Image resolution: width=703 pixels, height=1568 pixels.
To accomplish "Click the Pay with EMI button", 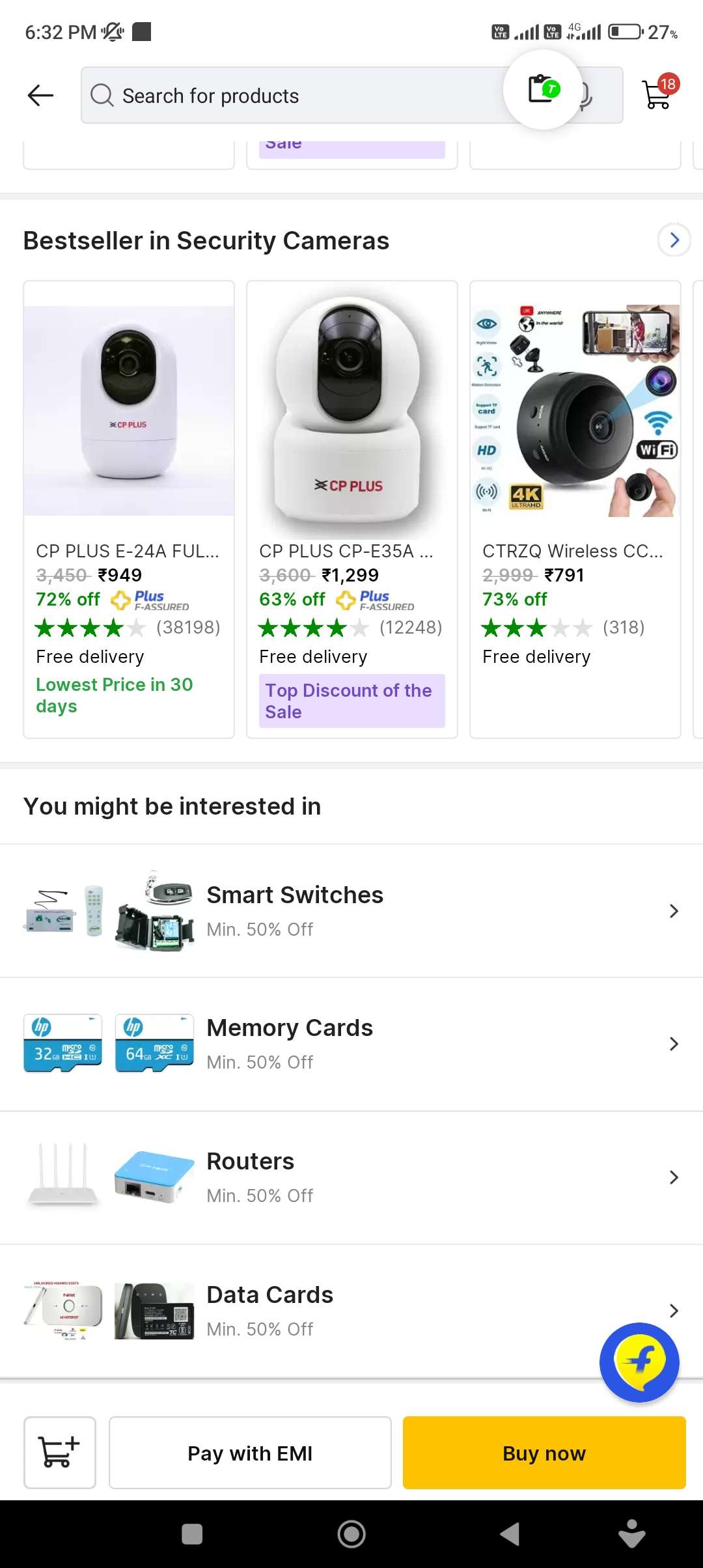I will click(250, 1452).
